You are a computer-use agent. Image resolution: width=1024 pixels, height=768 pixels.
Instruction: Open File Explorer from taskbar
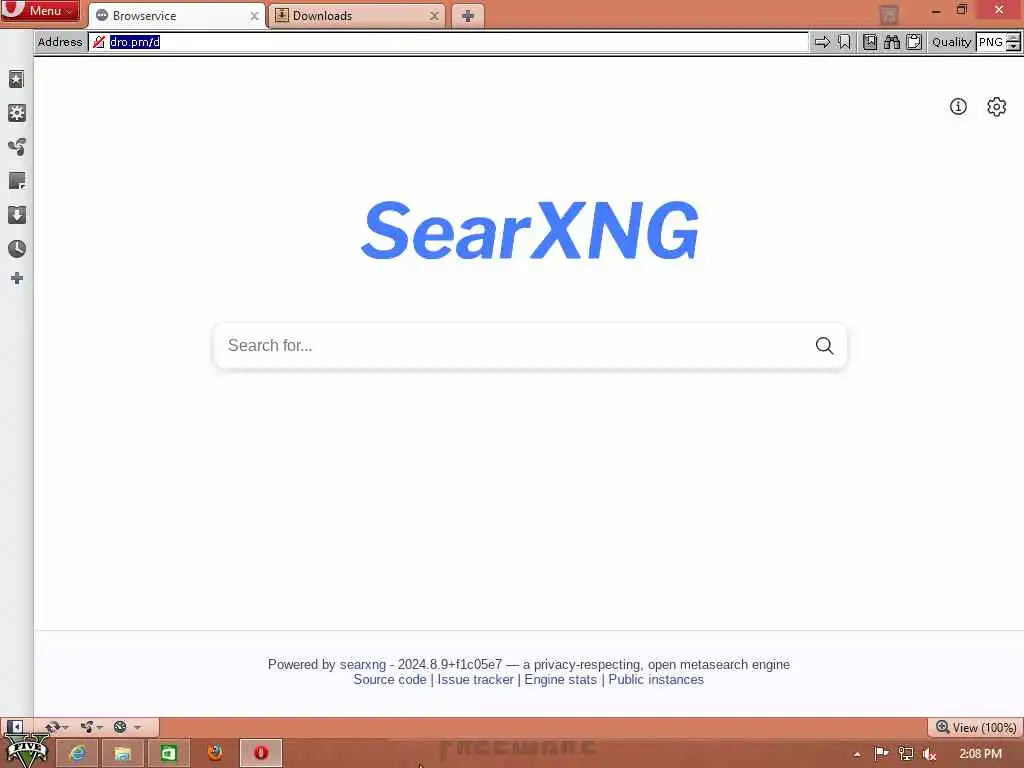coord(122,753)
